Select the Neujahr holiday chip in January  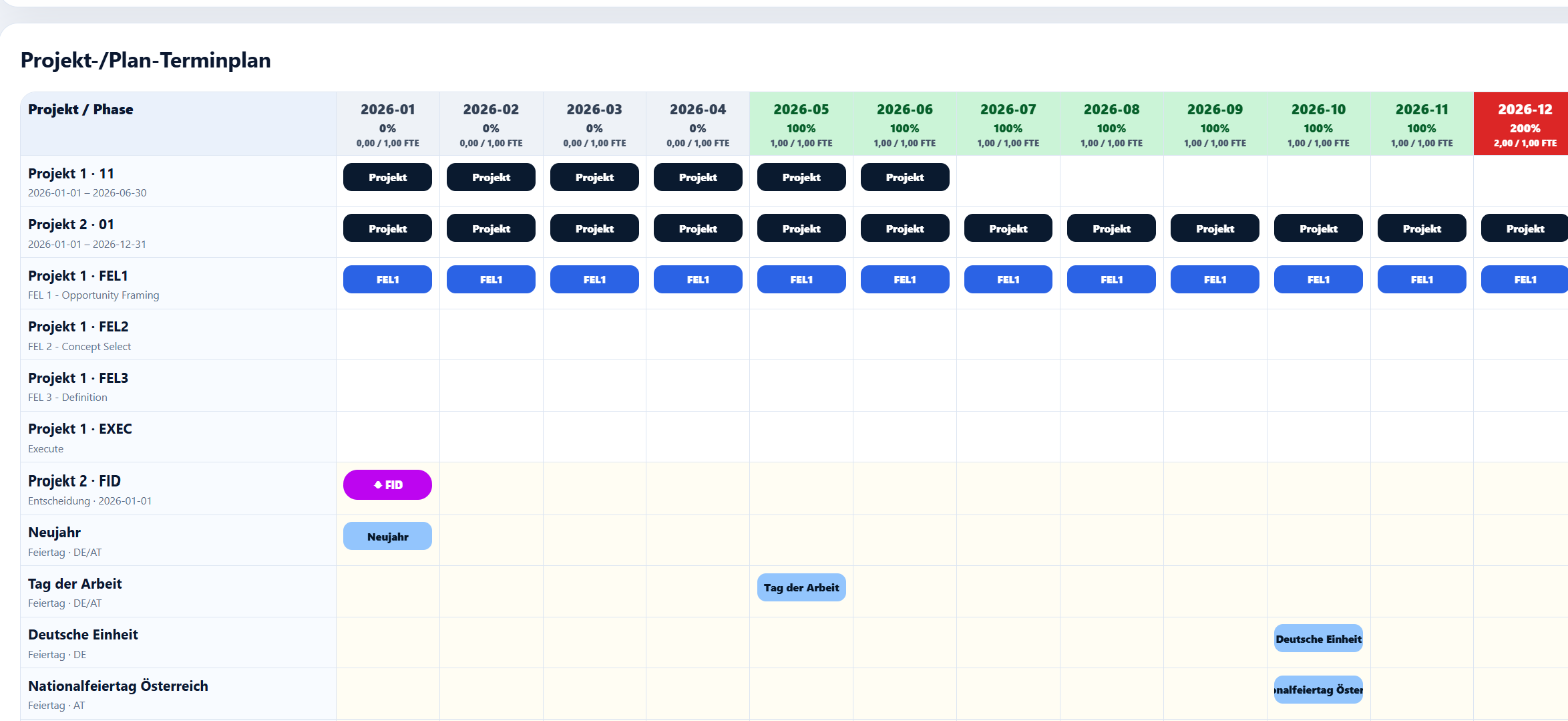coord(387,537)
